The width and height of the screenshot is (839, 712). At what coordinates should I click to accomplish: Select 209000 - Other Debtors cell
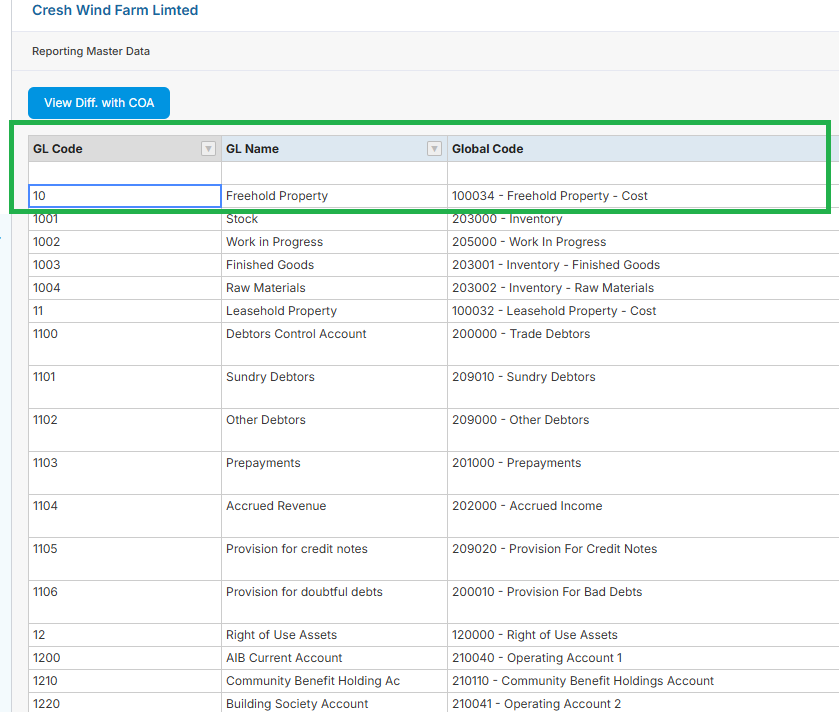[x=643, y=430]
